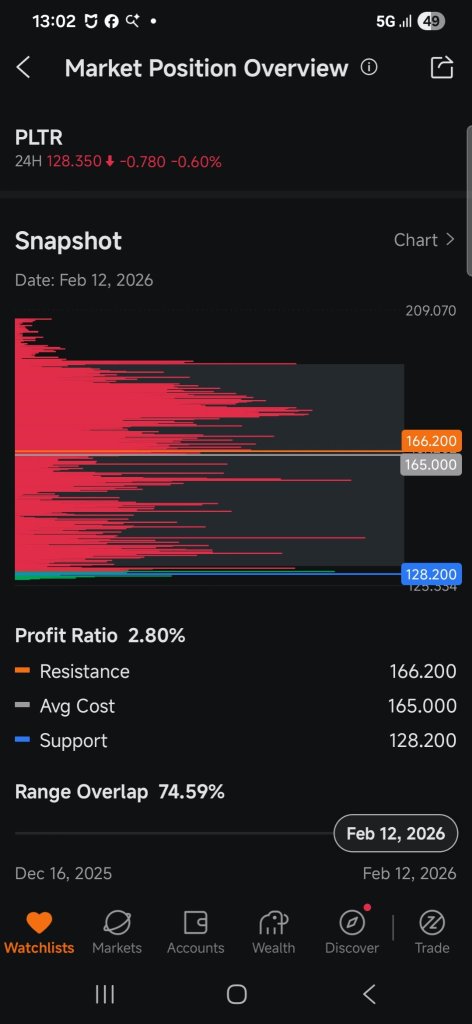This screenshot has height=1024, width=472.
Task: Select the Feb 12, 2026 slider handle
Action: (396, 833)
